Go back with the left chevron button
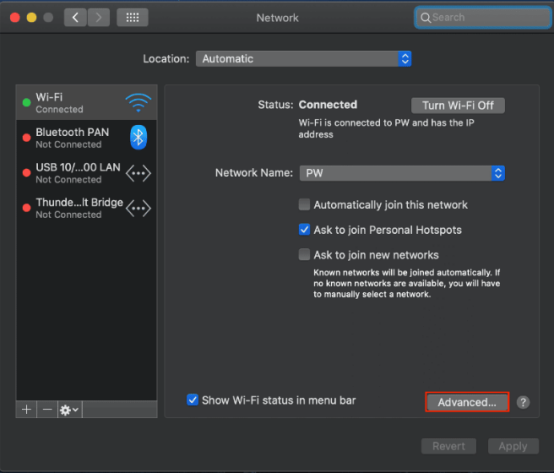 pyautogui.click(x=75, y=17)
